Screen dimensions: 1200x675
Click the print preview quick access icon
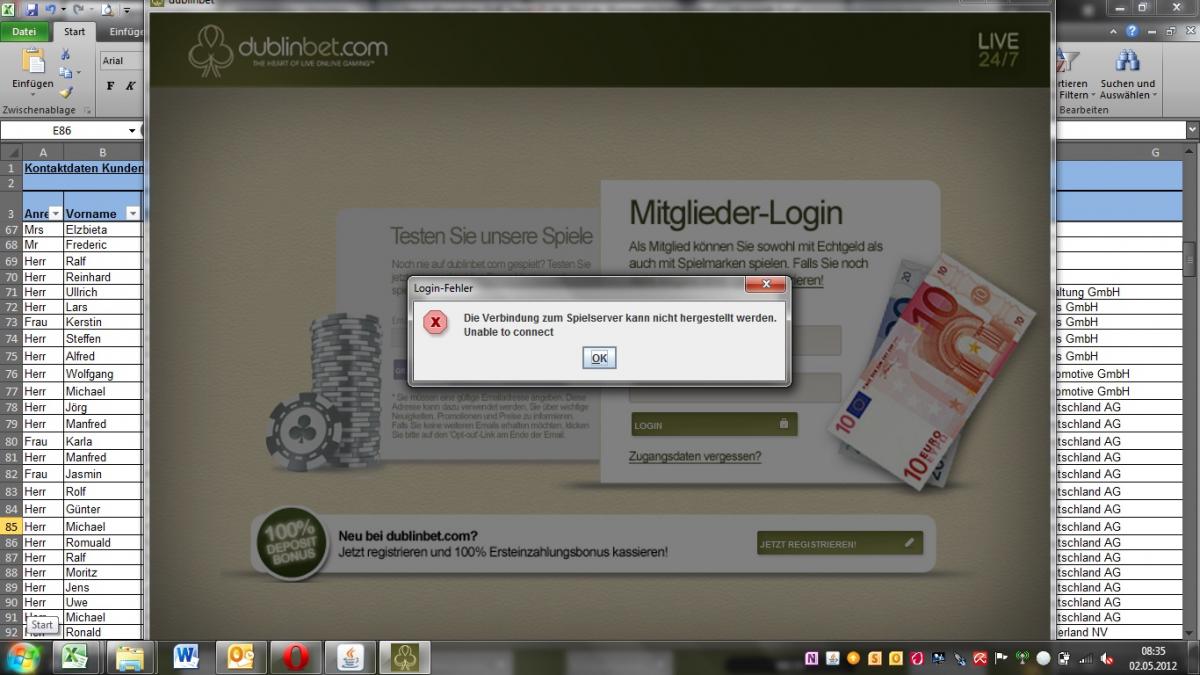tap(107, 10)
